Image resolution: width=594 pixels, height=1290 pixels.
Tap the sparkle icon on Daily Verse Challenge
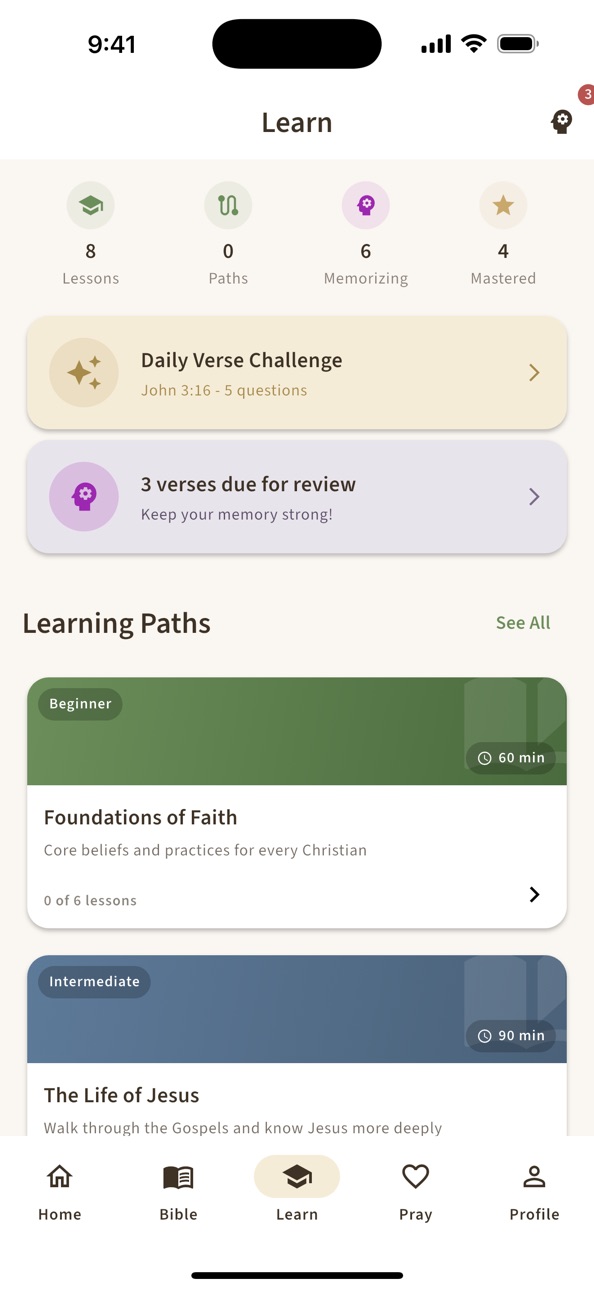[84, 373]
